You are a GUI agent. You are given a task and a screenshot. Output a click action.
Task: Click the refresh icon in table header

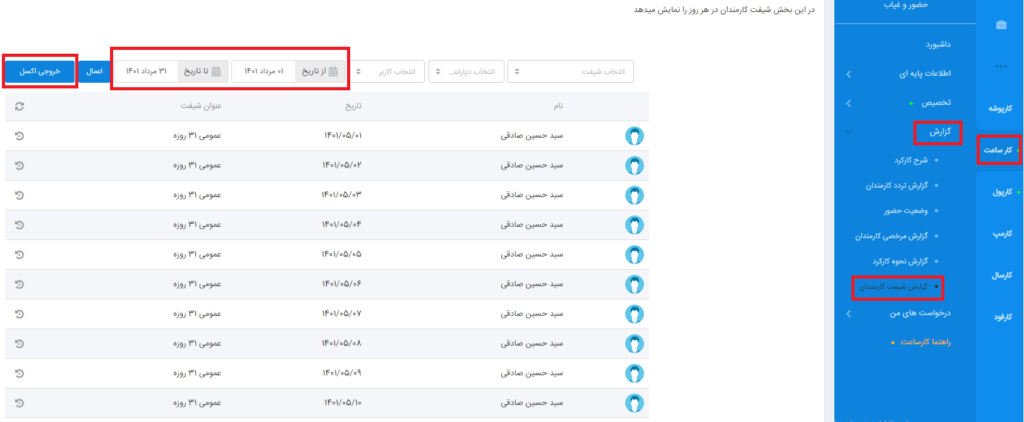point(21,105)
